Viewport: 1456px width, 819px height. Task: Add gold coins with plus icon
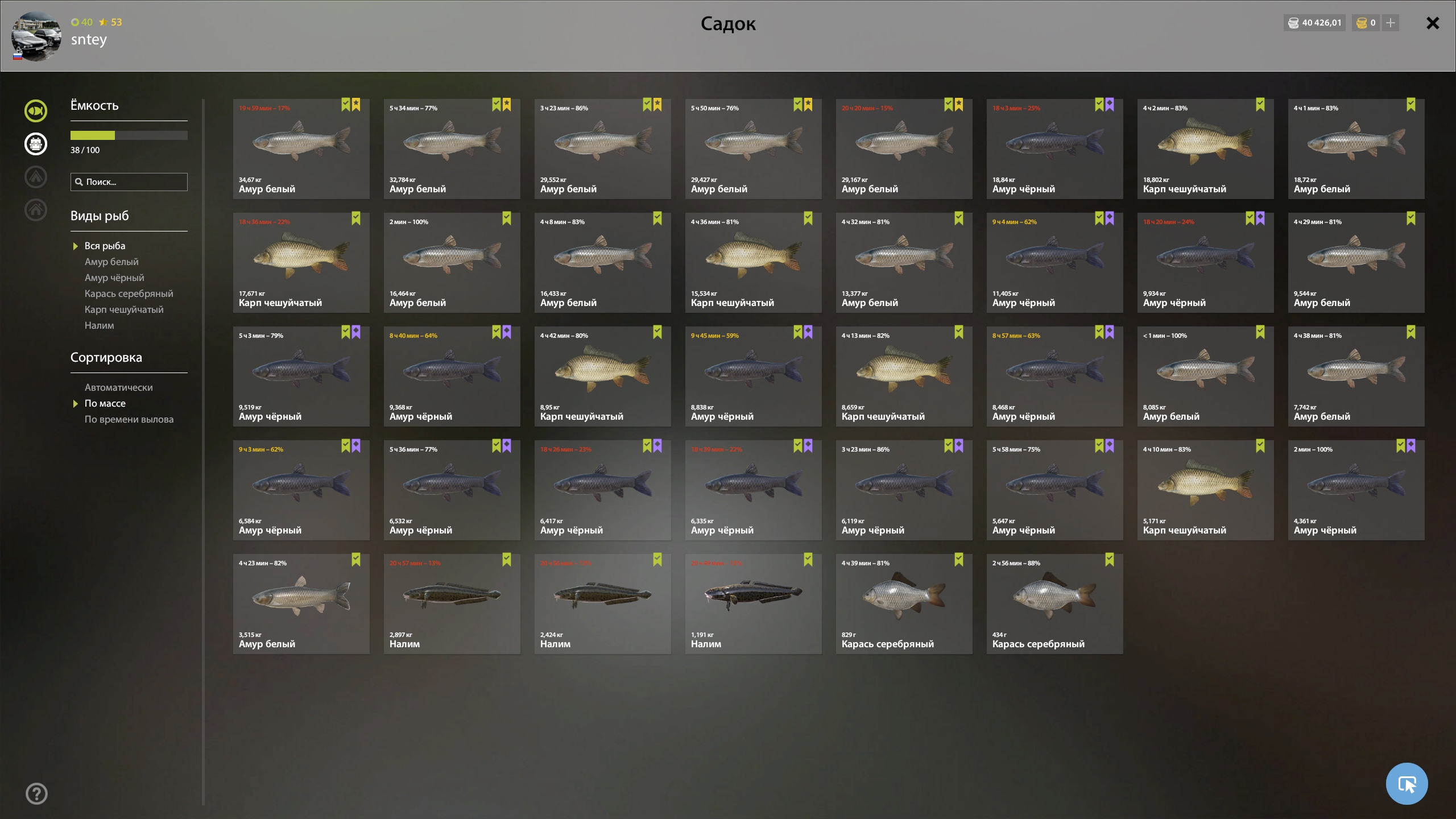point(1391,23)
